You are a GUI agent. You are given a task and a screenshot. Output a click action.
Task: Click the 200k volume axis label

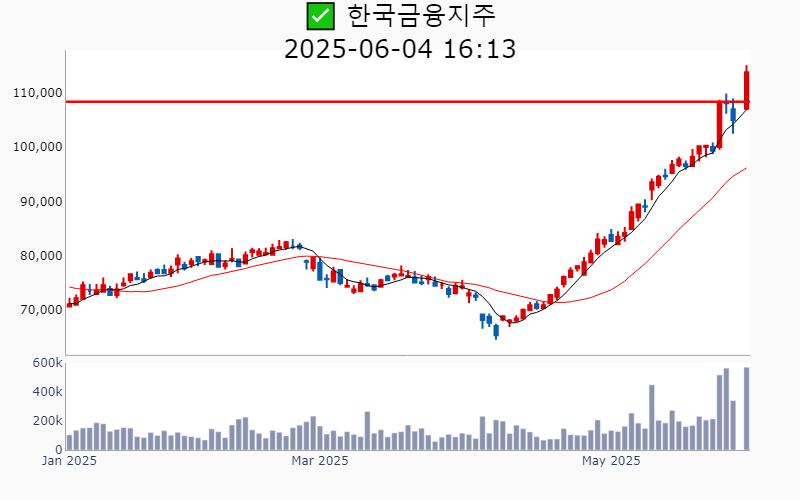pos(47,421)
